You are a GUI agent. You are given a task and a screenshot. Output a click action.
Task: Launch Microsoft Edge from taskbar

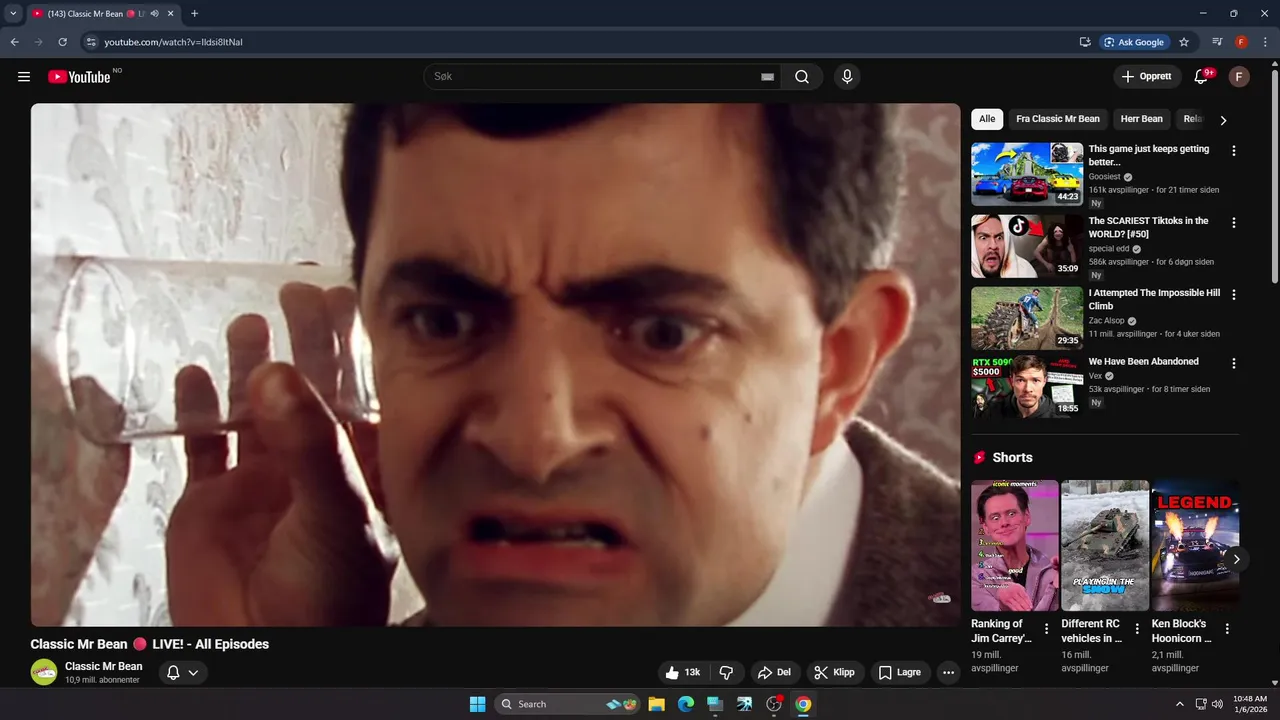686,704
